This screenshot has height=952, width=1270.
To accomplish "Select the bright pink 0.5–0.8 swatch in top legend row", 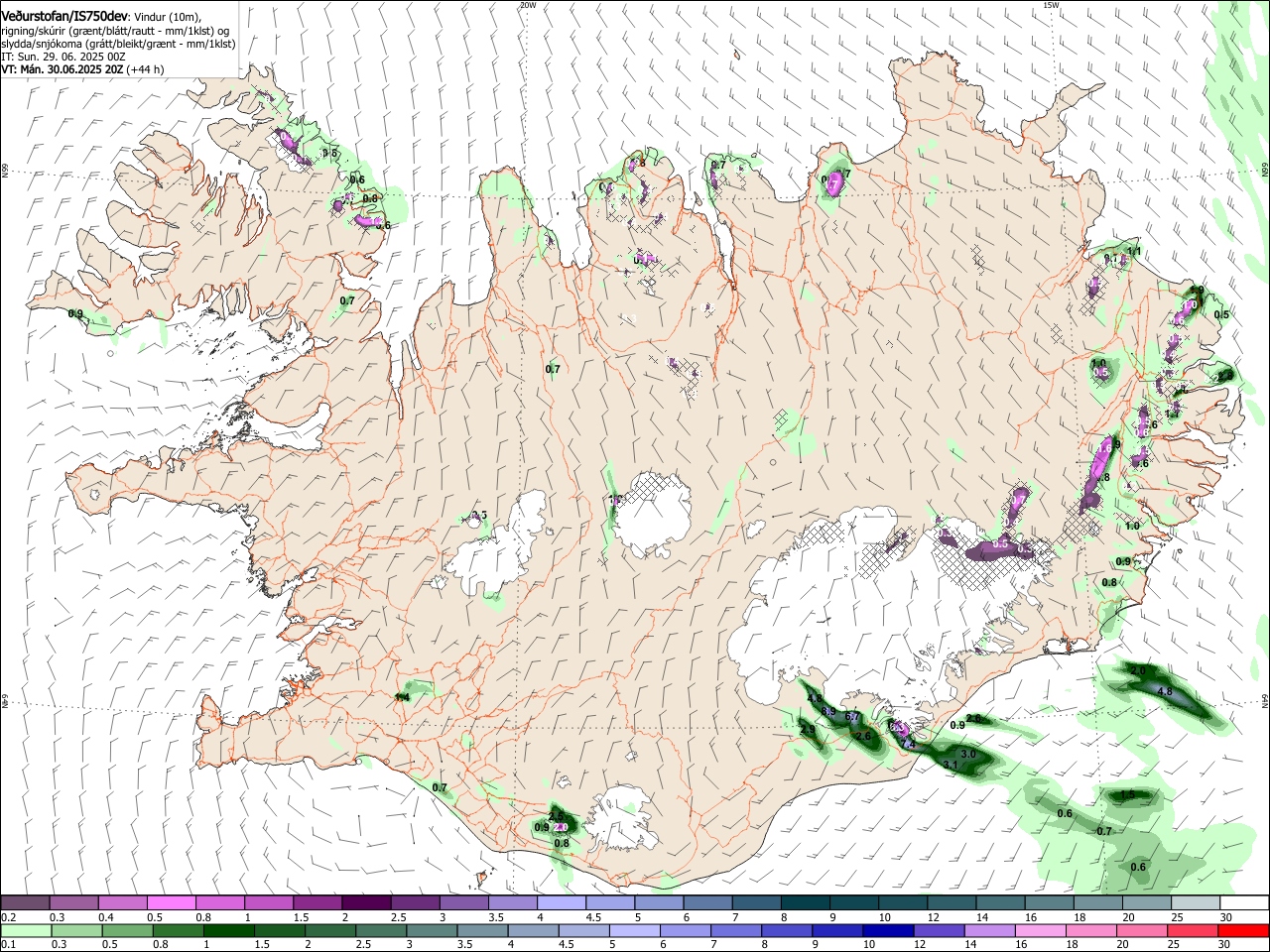I will coord(171,903).
